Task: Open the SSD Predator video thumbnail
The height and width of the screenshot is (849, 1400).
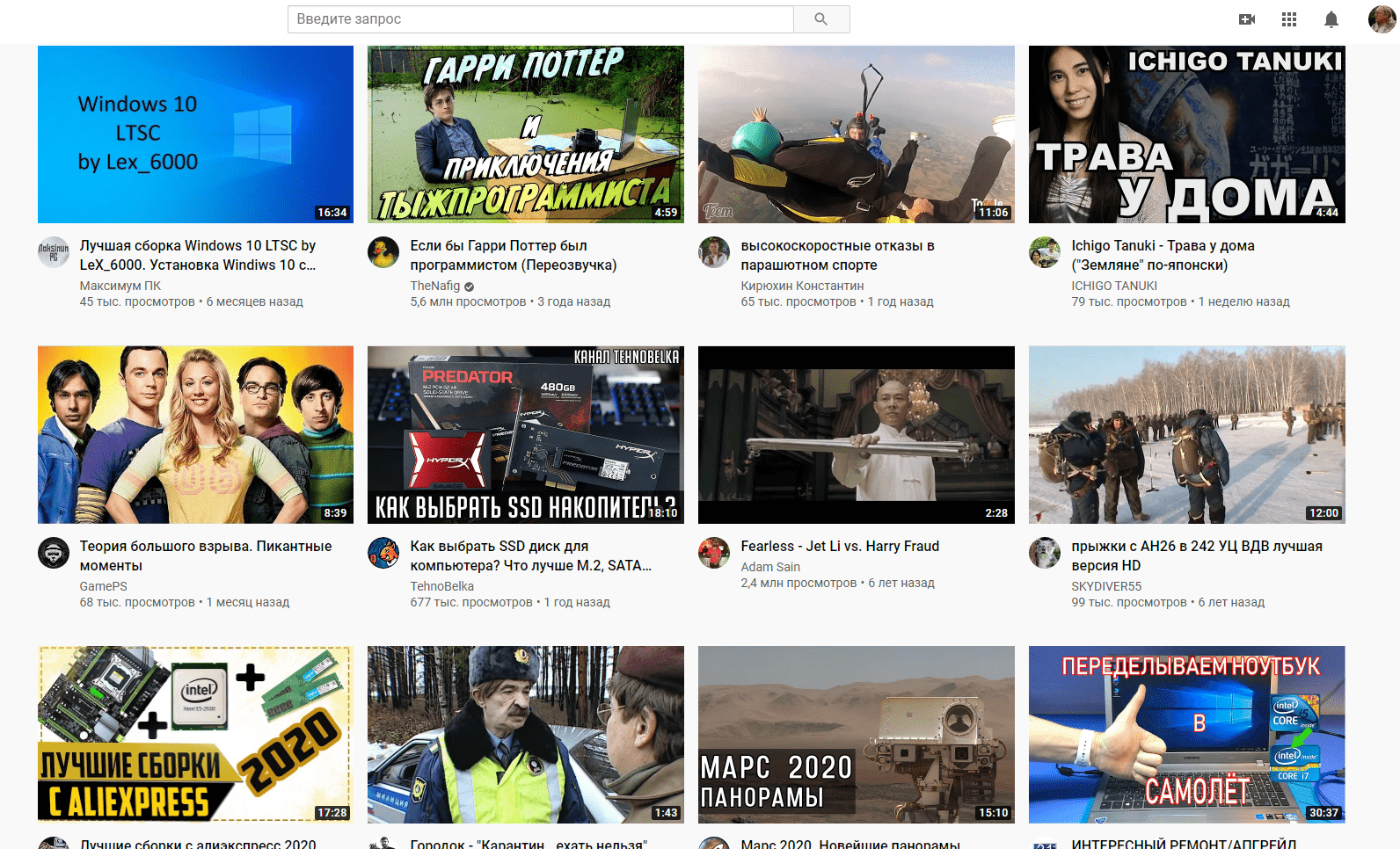Action: coord(525,435)
